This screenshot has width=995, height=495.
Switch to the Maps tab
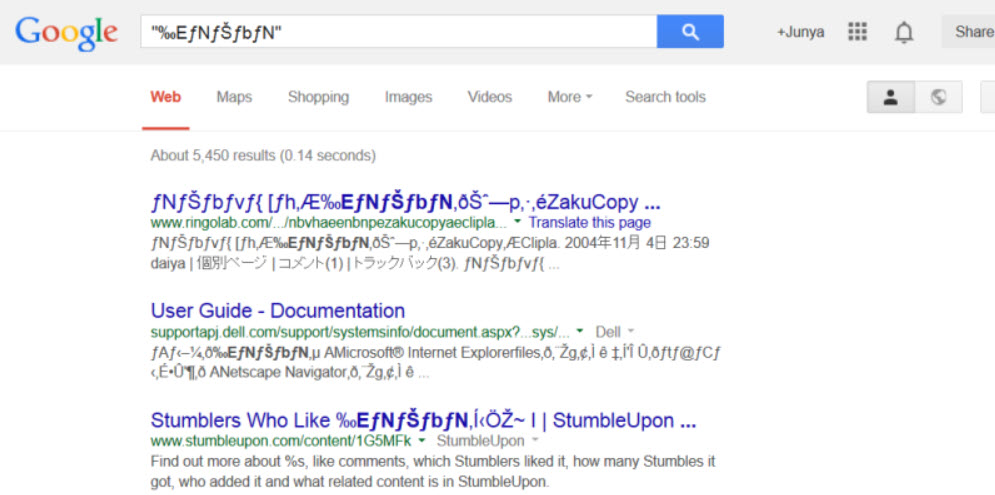point(234,97)
